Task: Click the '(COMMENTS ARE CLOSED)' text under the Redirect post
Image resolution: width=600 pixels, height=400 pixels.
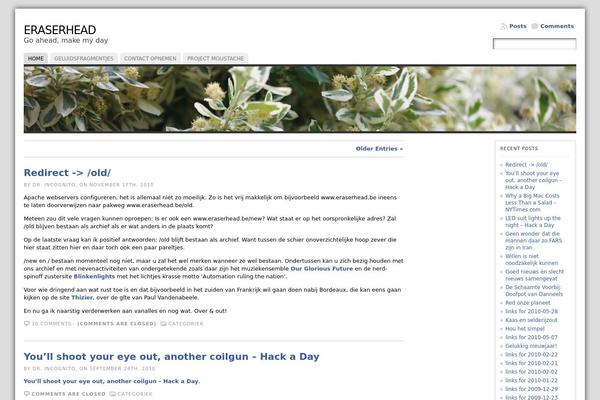Action: click(117, 324)
